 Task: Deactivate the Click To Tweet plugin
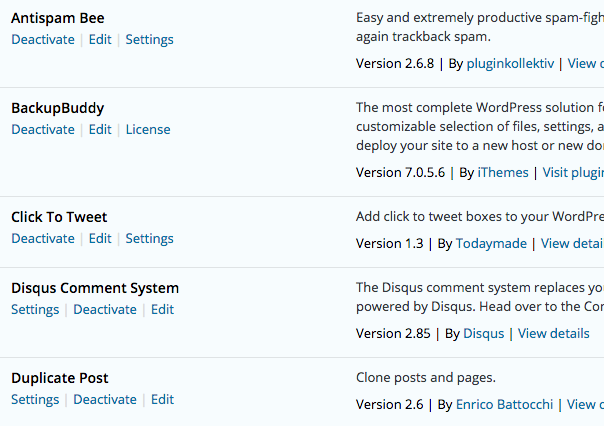(x=43, y=239)
